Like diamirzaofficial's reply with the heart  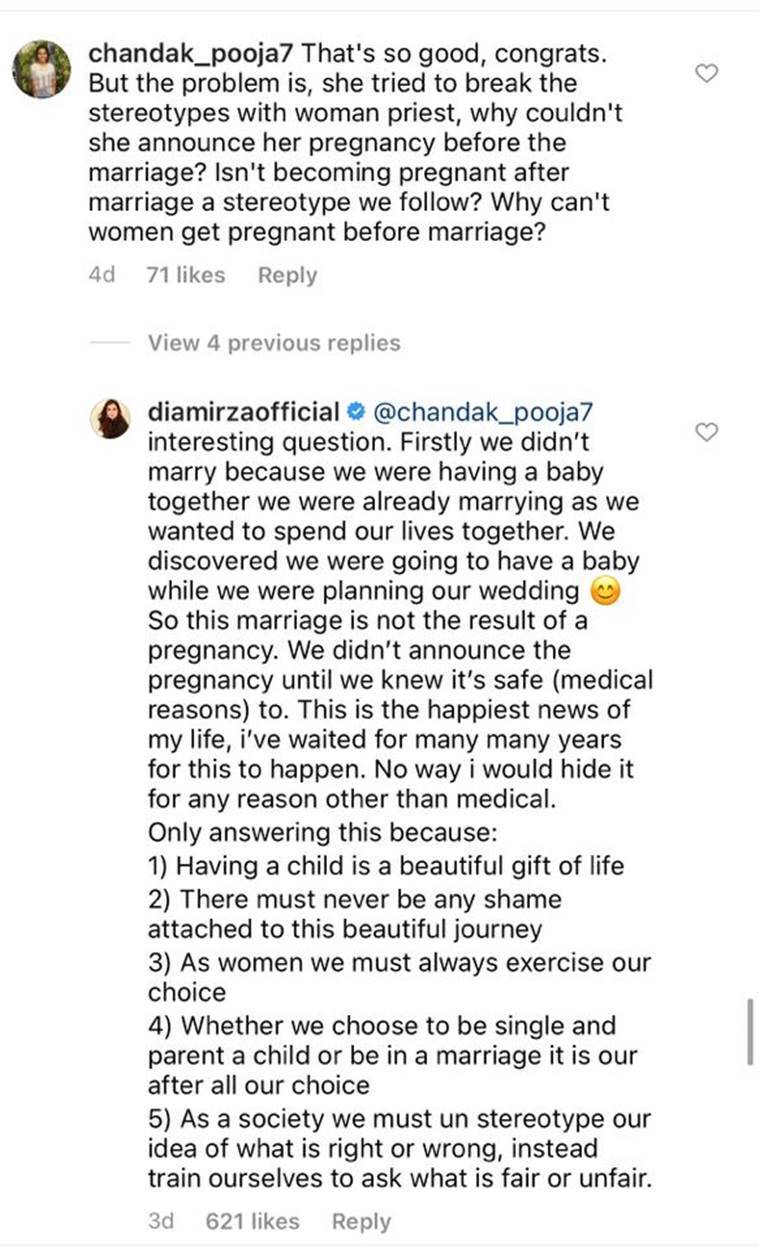click(x=707, y=432)
